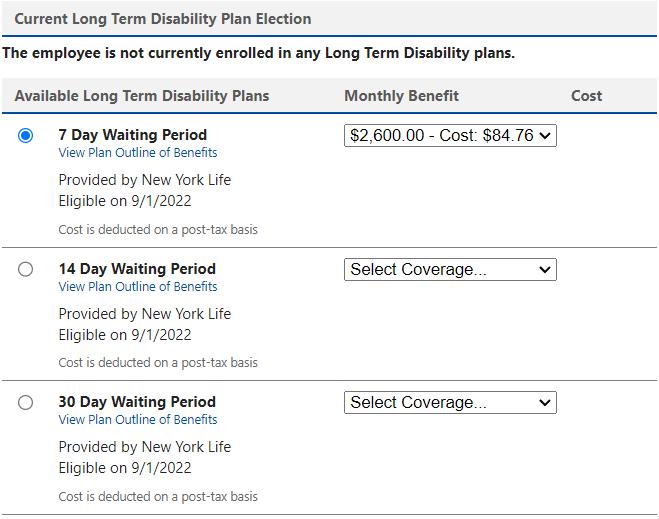The image size is (659, 519).
Task: Click 30 Day plan's View Plan Outline link
Action: [138, 420]
